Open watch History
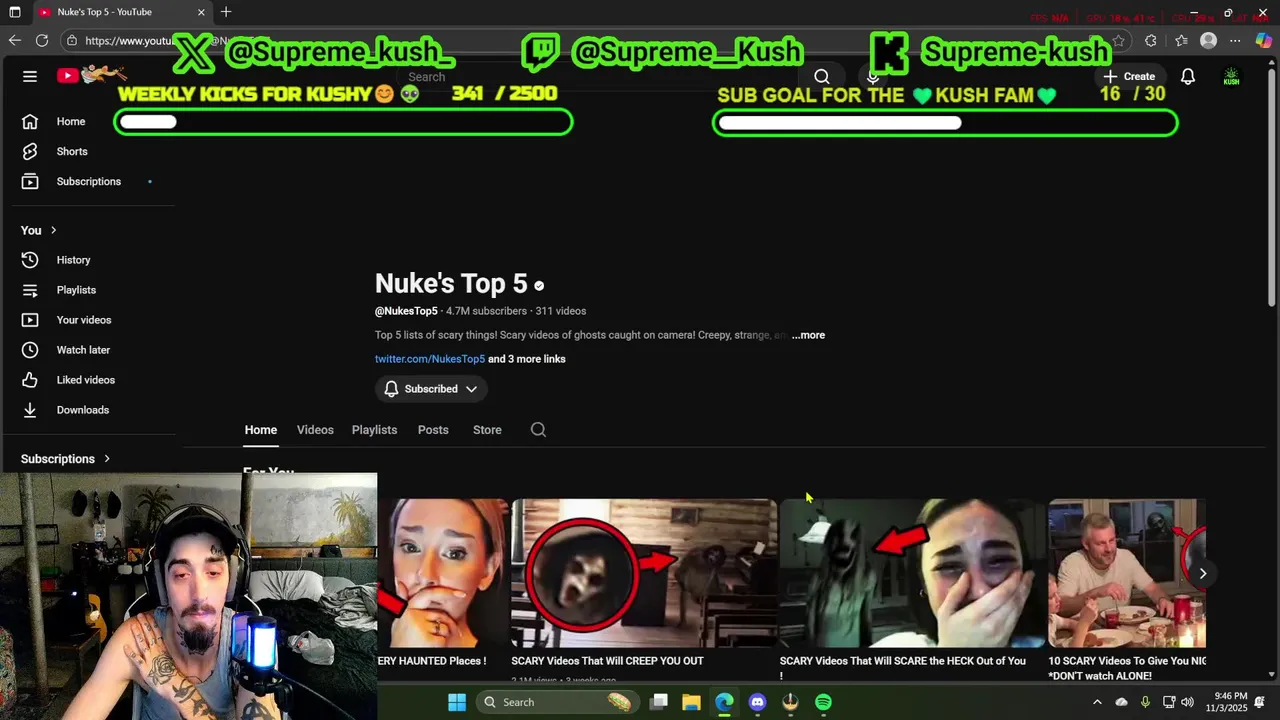 coord(73,260)
